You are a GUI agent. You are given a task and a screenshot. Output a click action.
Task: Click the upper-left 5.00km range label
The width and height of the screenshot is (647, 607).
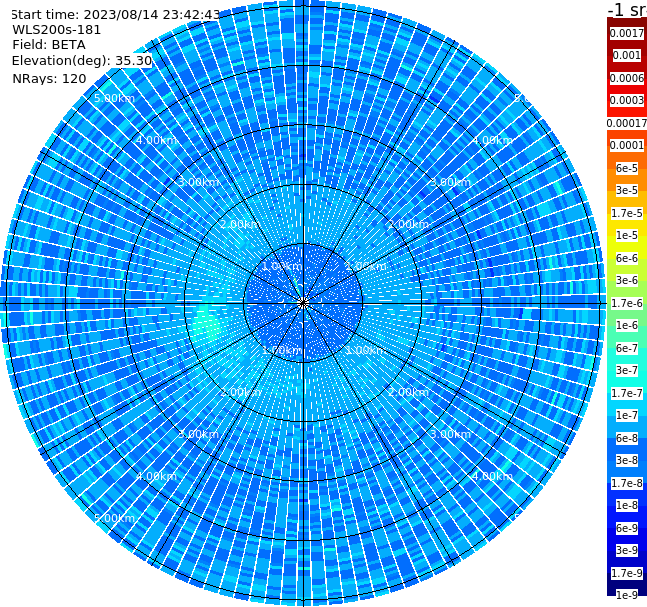114,98
